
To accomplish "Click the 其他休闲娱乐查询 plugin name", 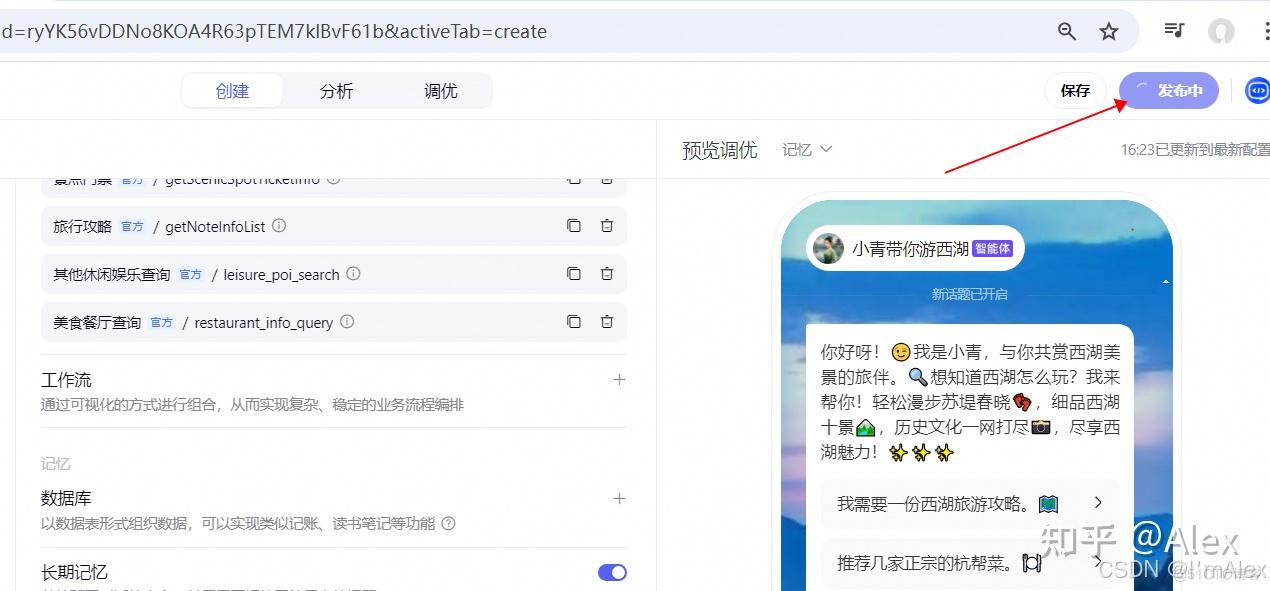I will [x=111, y=274].
